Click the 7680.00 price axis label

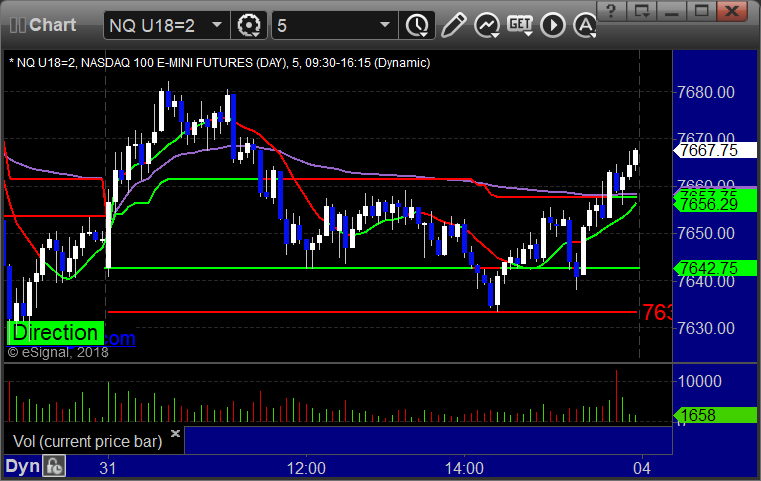pos(706,92)
